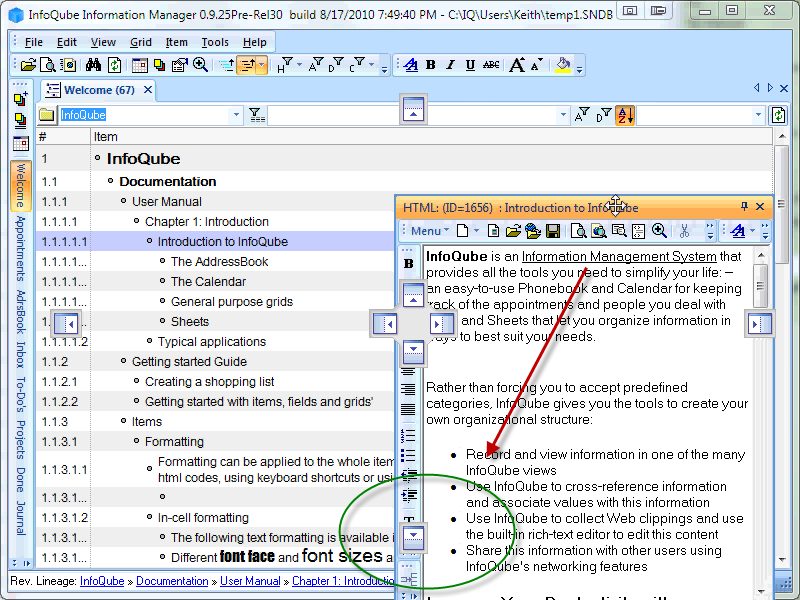Click the Appointments side tab

[x=20, y=248]
